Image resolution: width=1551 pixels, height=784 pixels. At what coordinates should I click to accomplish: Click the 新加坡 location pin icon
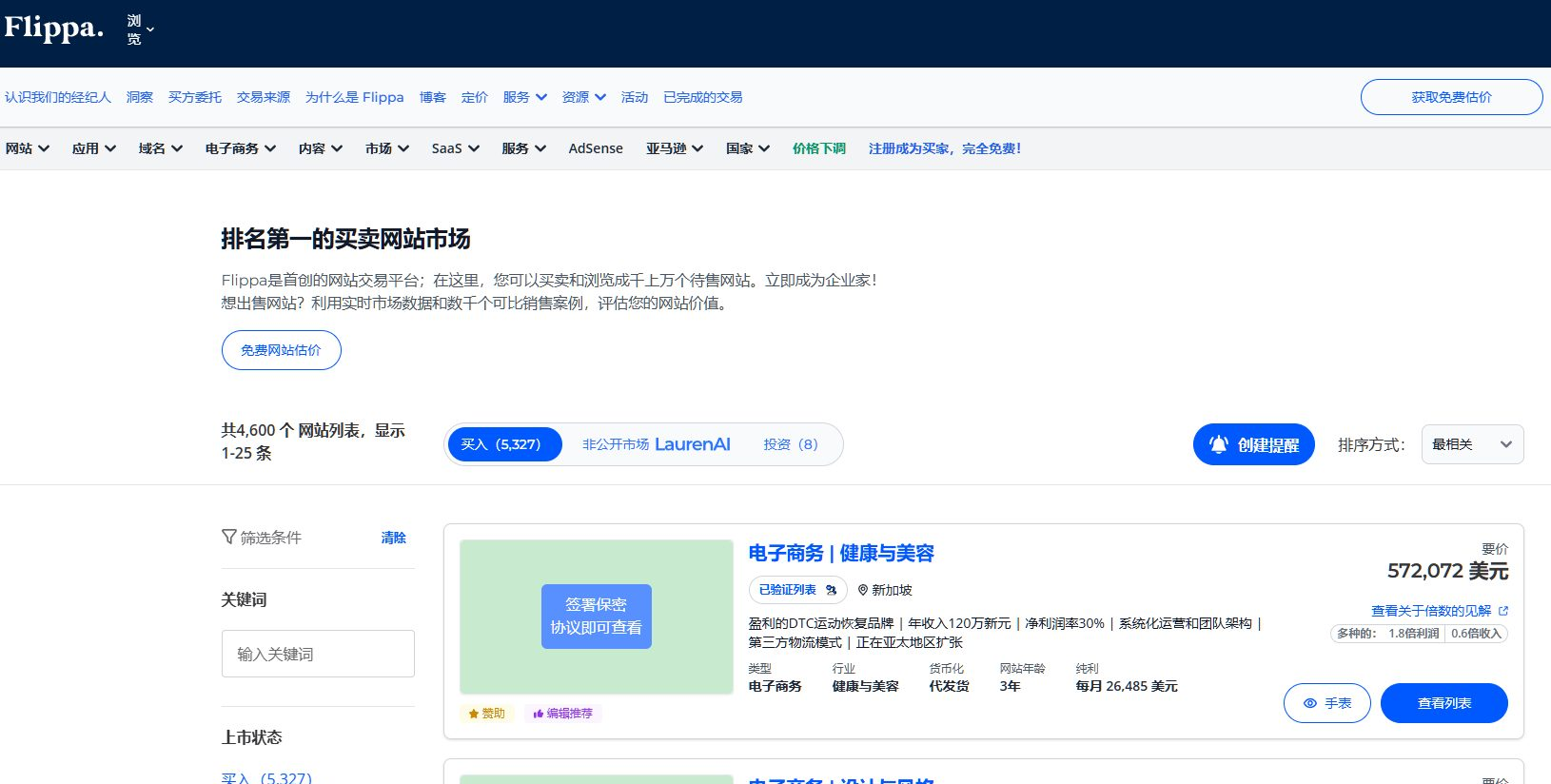pos(863,590)
